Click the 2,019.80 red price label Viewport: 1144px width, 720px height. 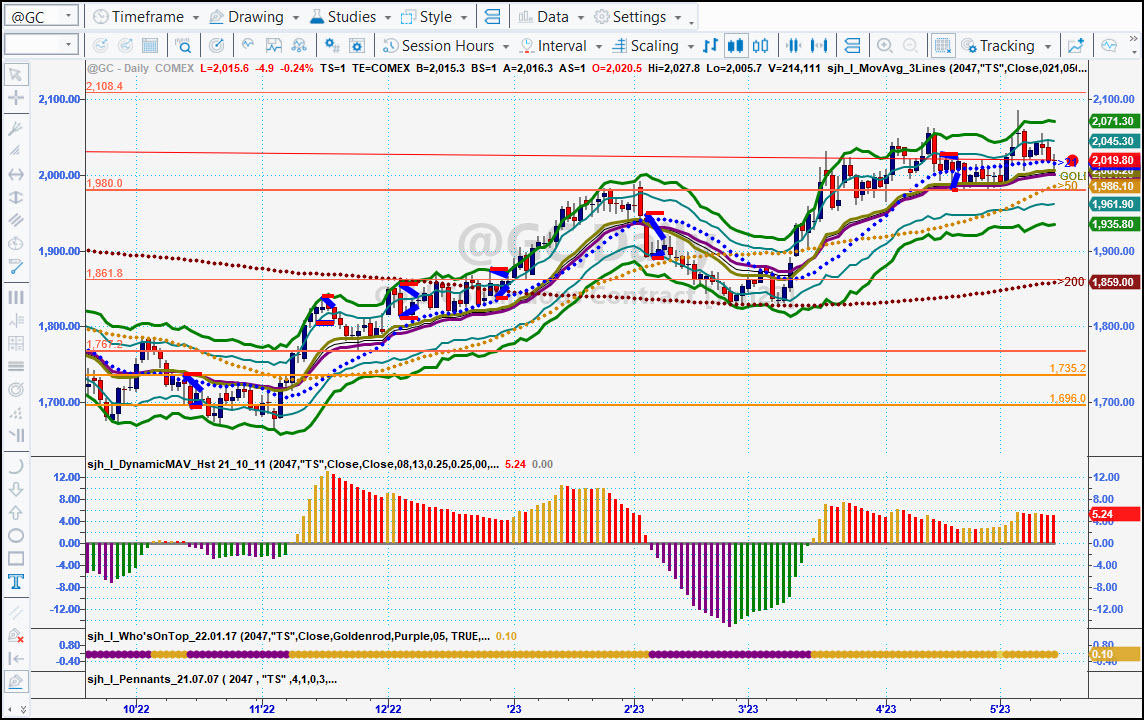coord(1114,160)
